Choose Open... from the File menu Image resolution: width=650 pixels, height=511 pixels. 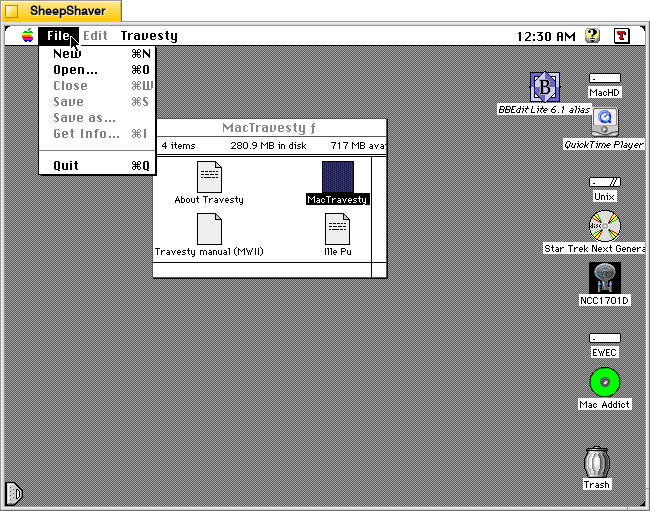coord(97,70)
